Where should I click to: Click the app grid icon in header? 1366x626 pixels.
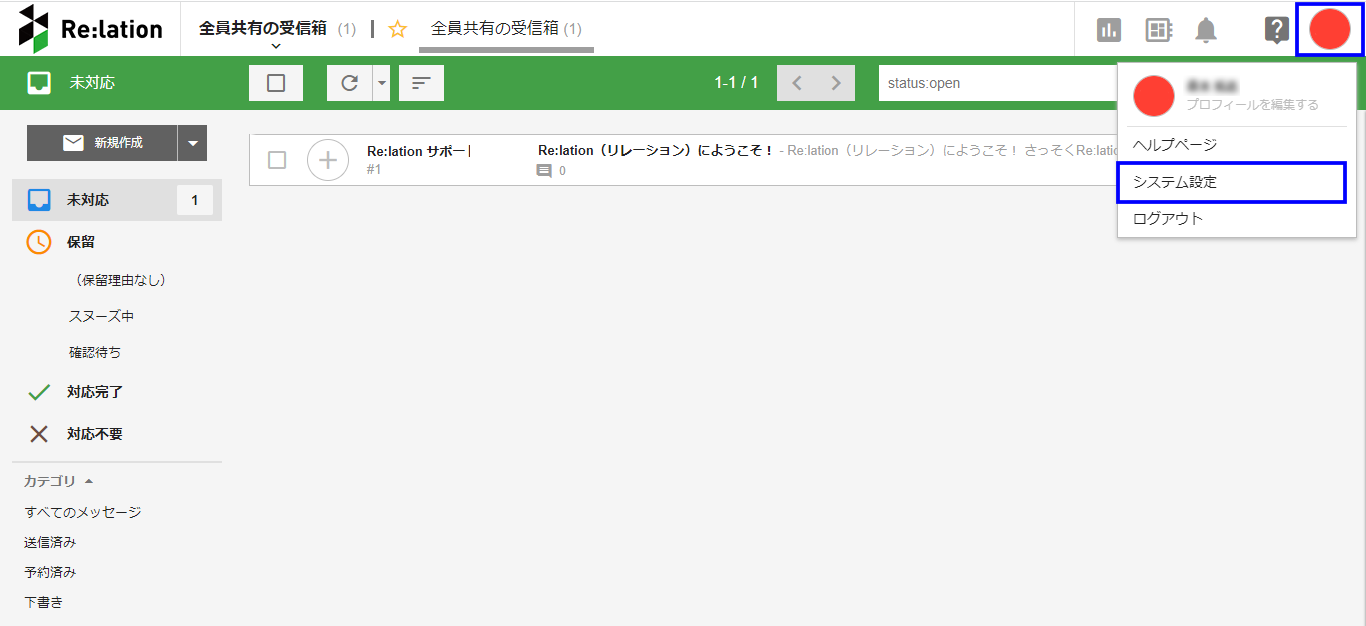point(1158,29)
